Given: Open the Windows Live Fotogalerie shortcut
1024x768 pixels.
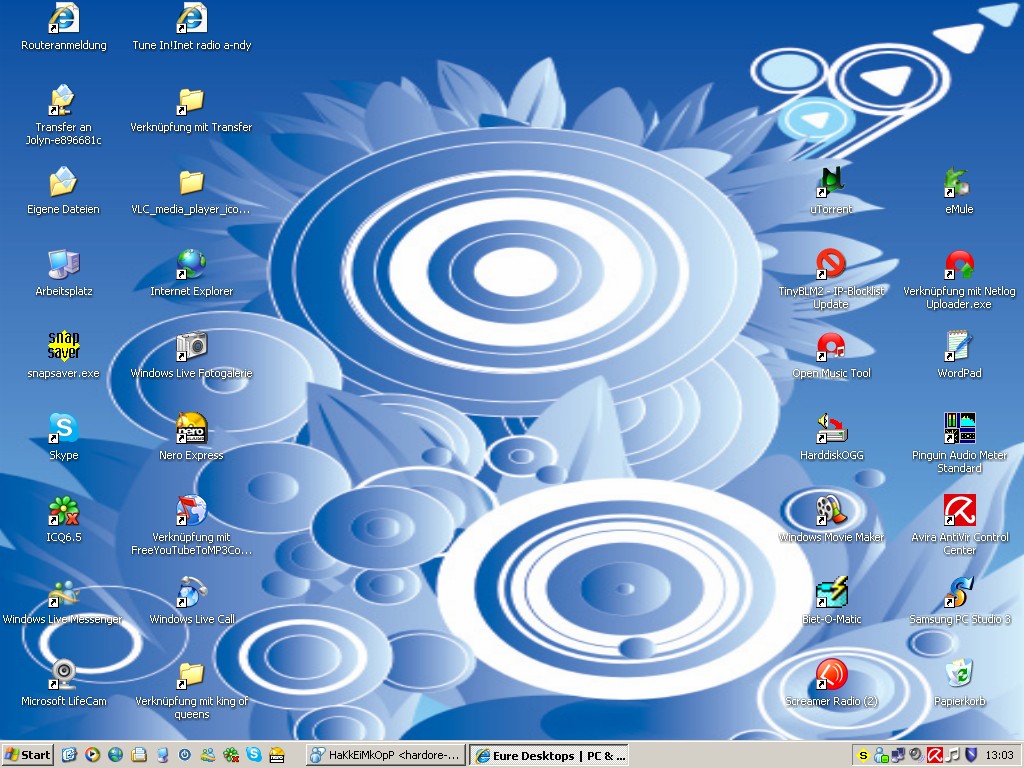Looking at the screenshot, I should 191,346.
